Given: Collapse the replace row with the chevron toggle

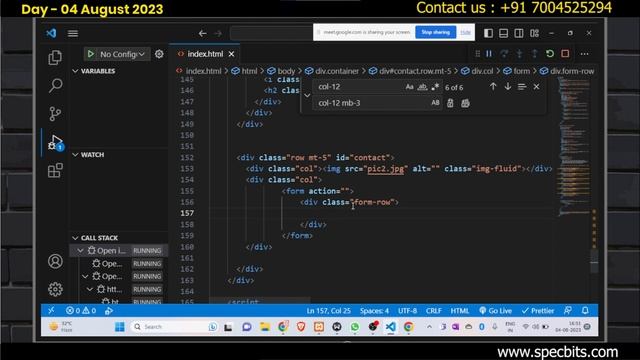Looking at the screenshot, I should [x=307, y=95].
